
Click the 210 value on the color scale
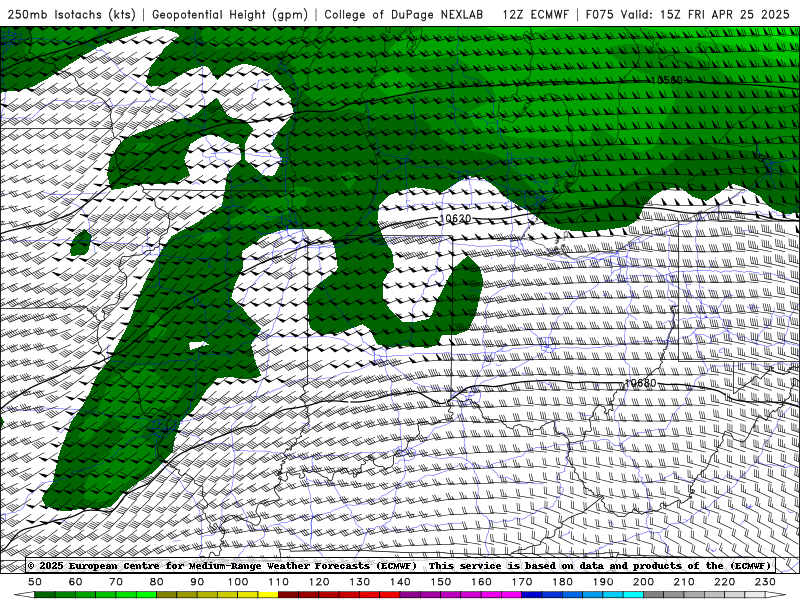[684, 582]
